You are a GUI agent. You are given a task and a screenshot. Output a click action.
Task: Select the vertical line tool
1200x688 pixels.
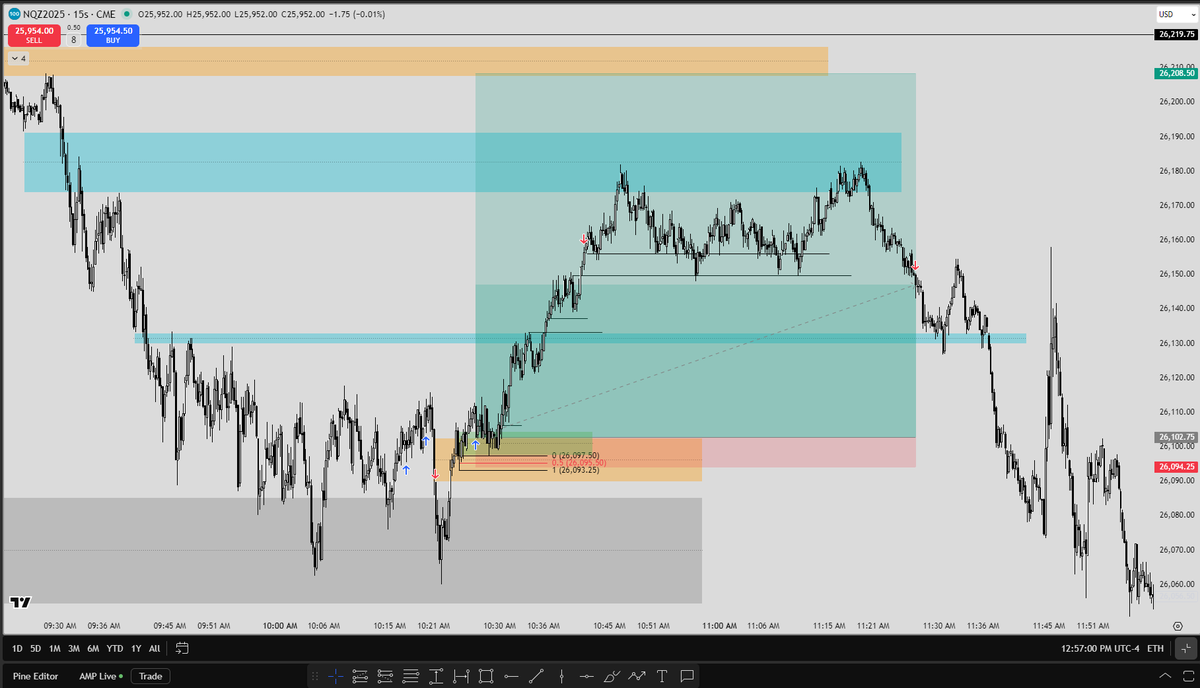561,676
